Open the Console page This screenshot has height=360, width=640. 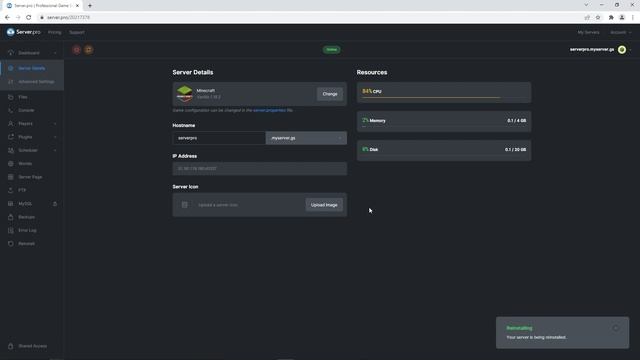(26, 110)
